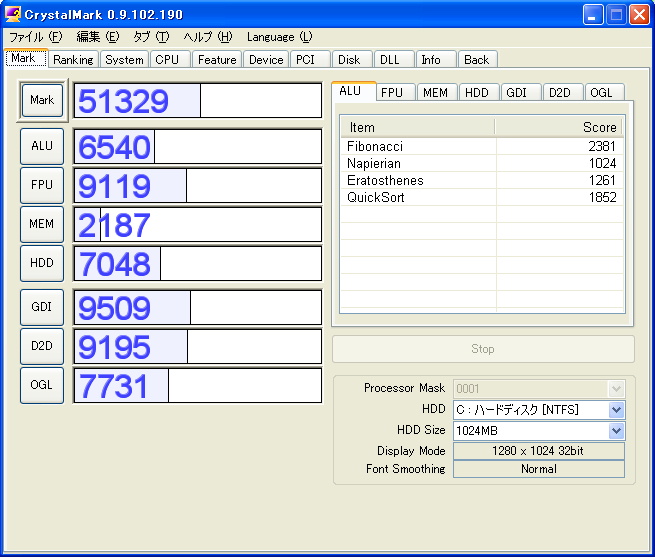Image resolution: width=655 pixels, height=557 pixels.
Task: Click the MEM benchmark button
Action: coord(42,224)
